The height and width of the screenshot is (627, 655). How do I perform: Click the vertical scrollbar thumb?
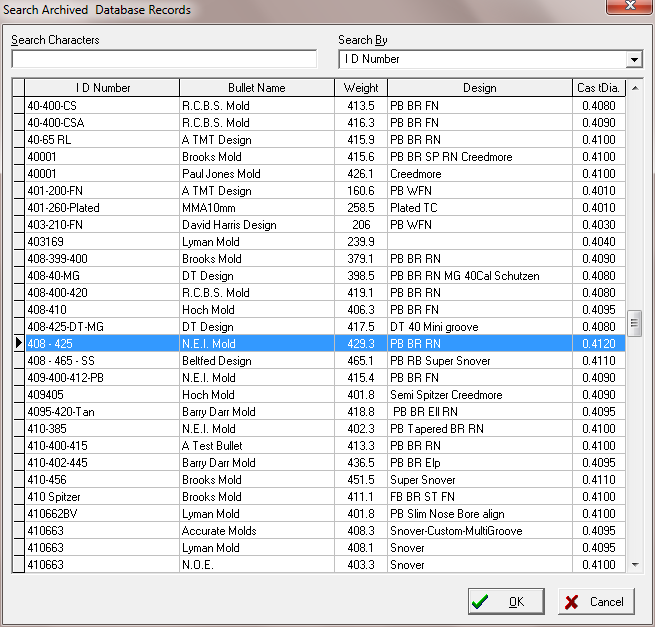(x=635, y=323)
